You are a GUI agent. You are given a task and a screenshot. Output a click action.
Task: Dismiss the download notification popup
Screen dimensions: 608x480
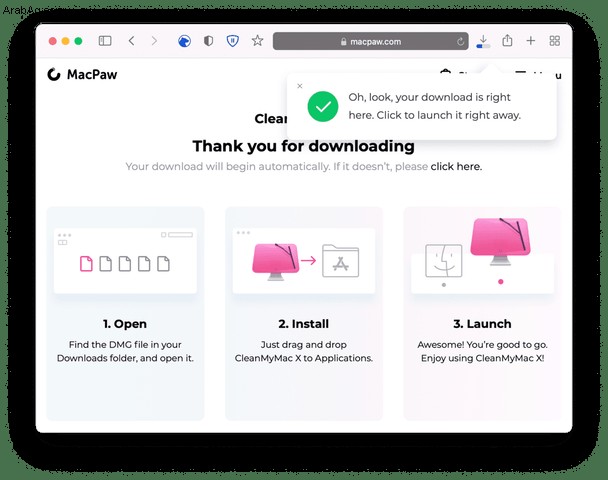[299, 86]
